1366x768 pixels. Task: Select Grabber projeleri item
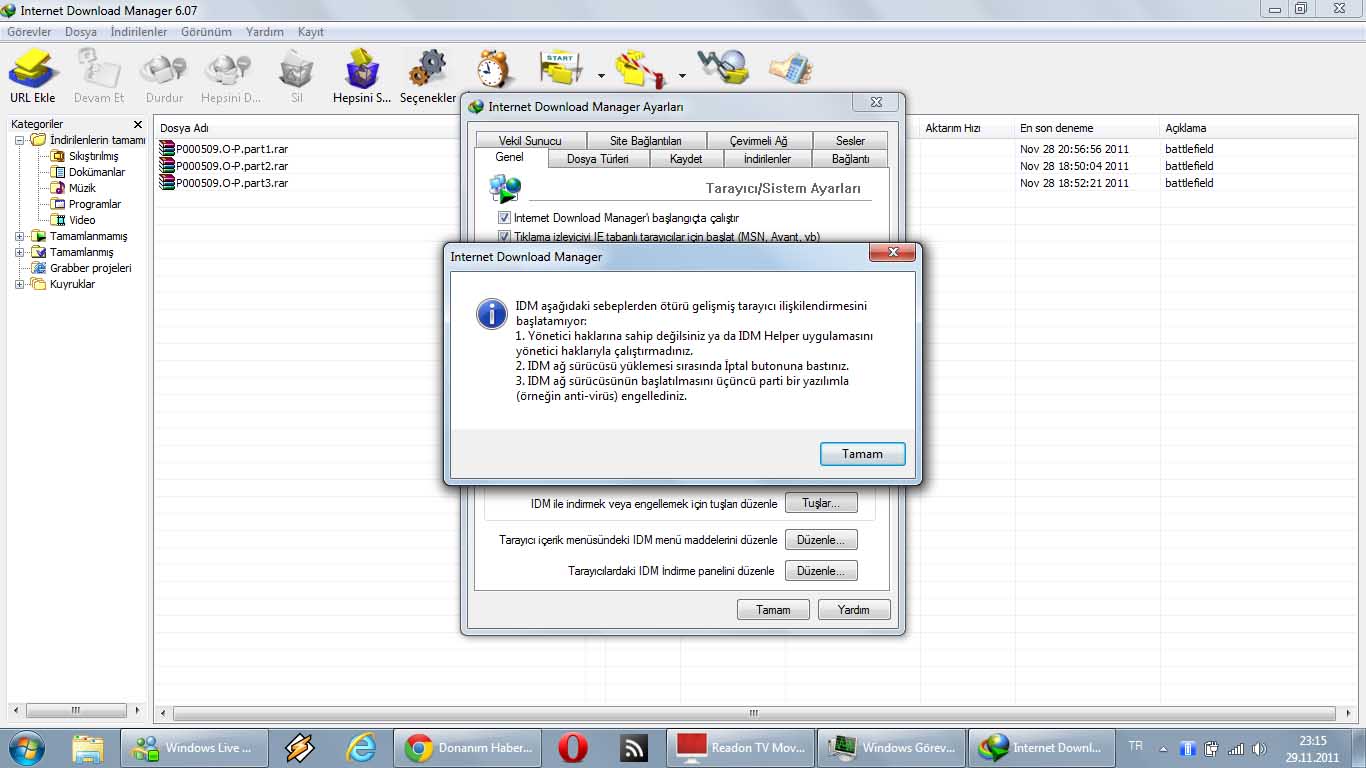coord(90,268)
